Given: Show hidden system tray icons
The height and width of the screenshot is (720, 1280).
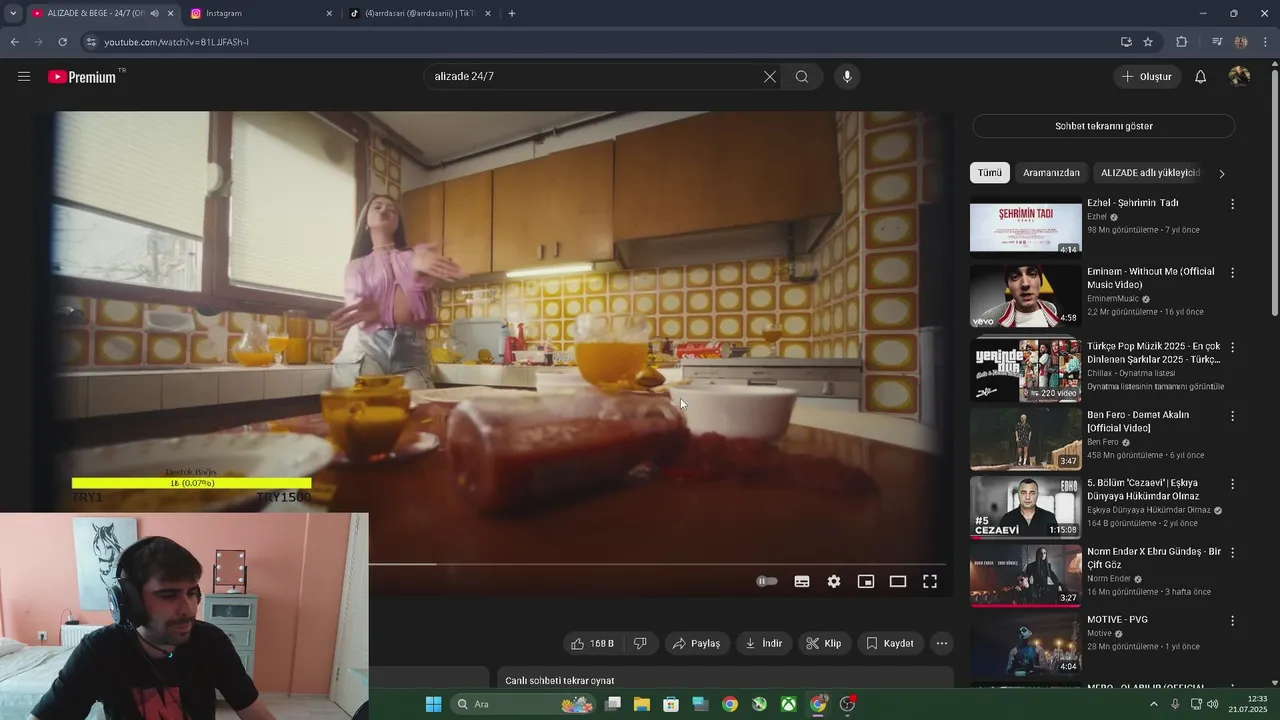Looking at the screenshot, I should pos(1153,704).
